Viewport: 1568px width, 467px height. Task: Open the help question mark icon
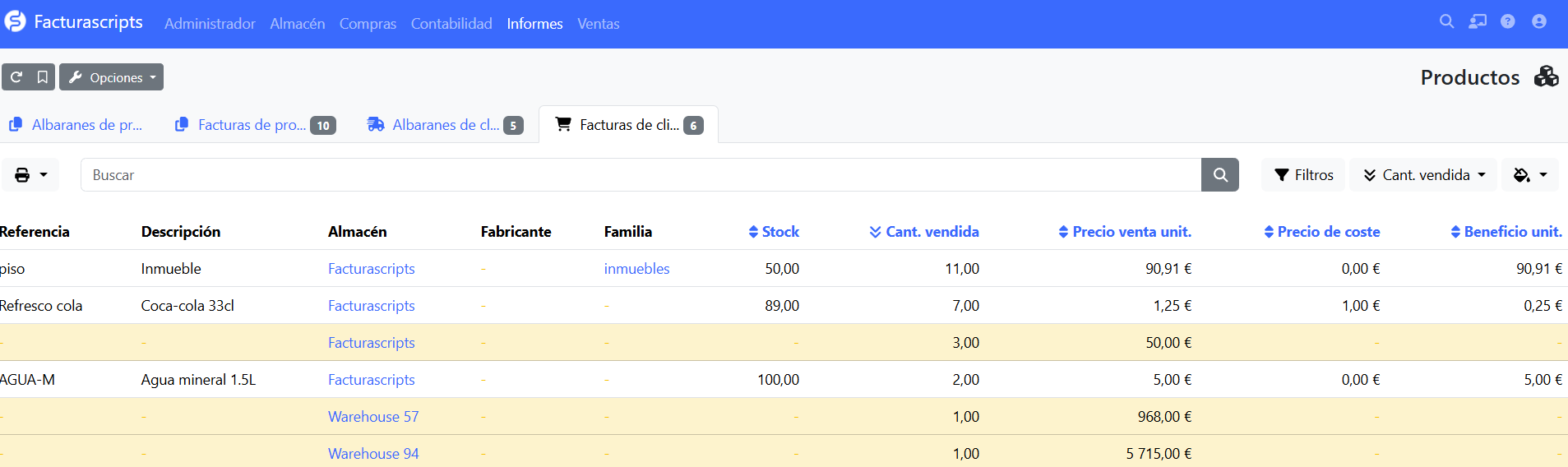tap(1507, 21)
